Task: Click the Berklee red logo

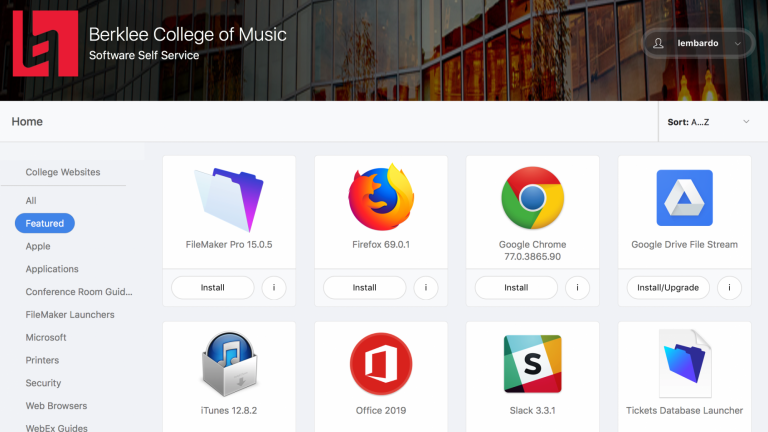Action: (x=46, y=44)
